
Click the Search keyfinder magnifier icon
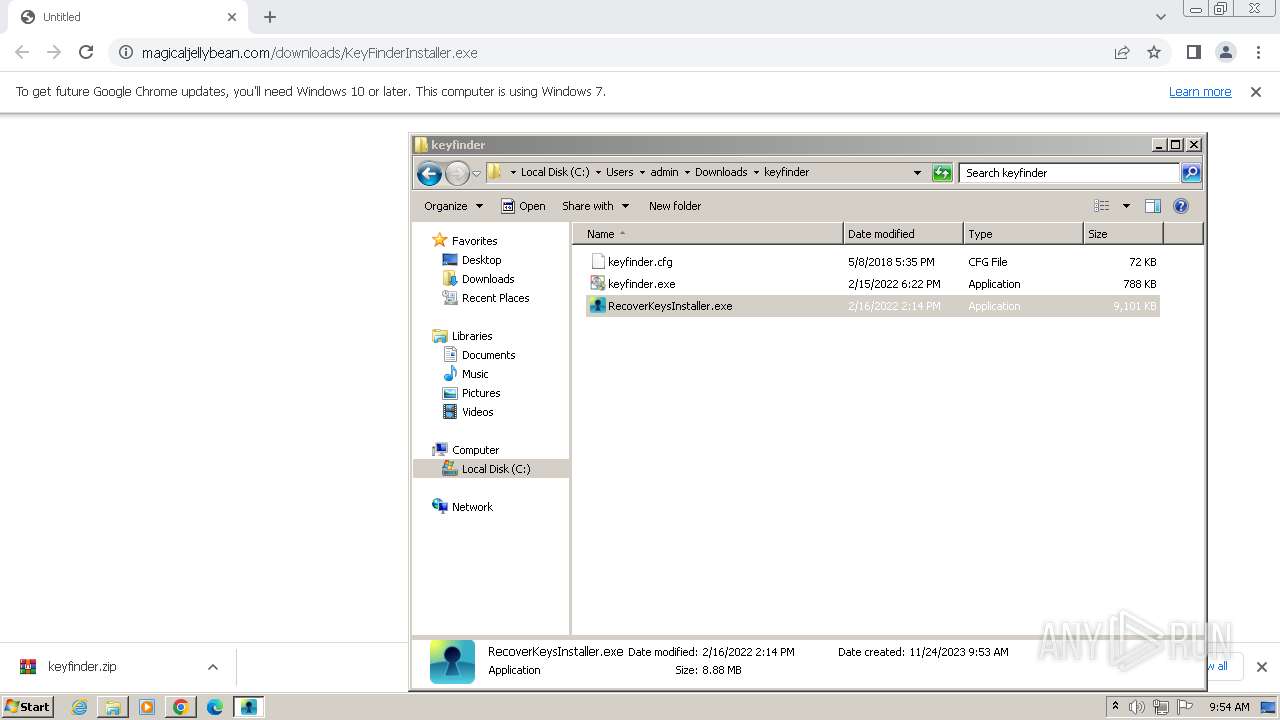click(1190, 173)
